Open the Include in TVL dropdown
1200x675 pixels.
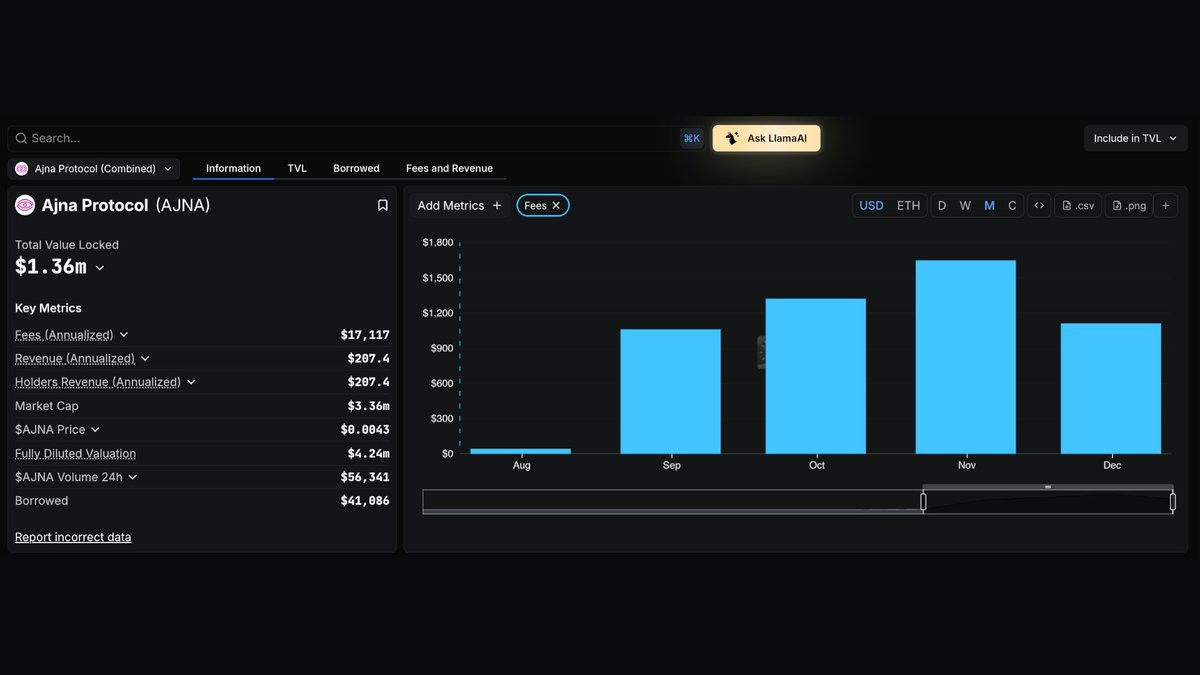click(1135, 138)
